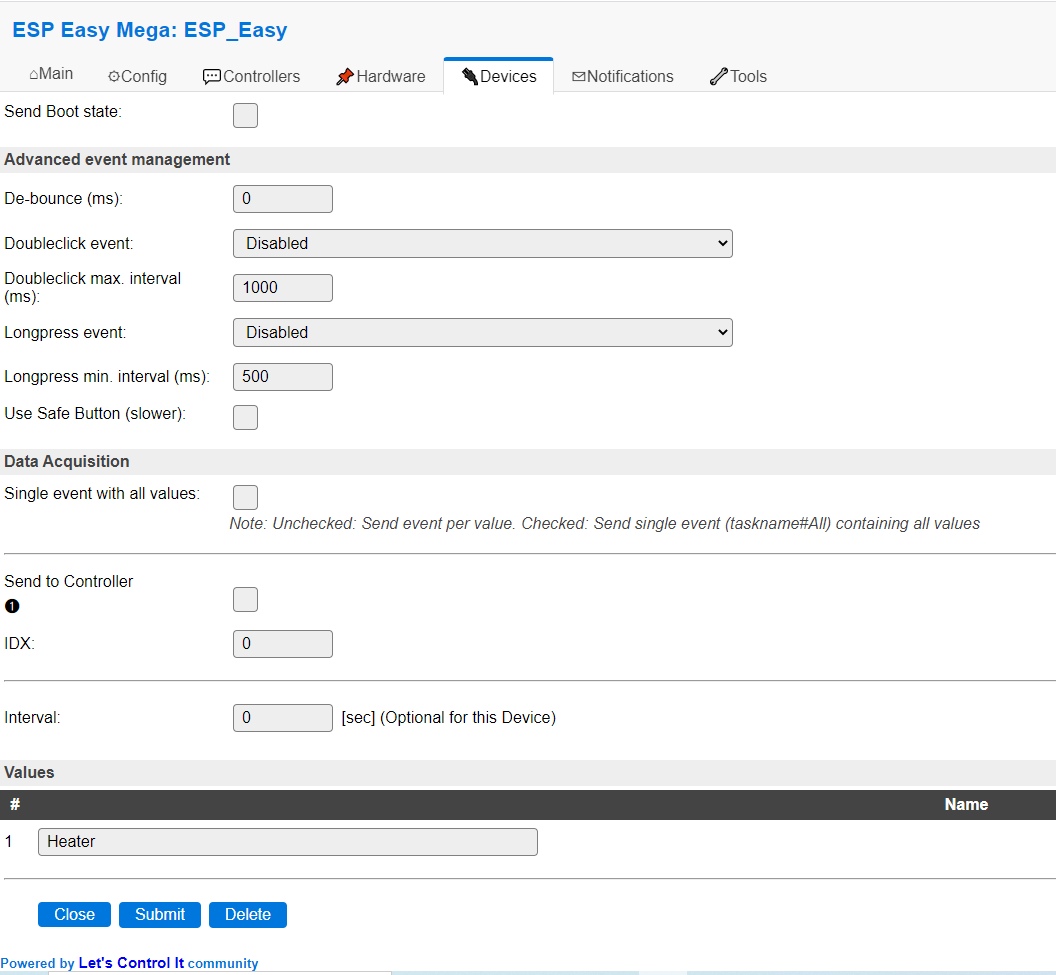Enable the Send to Controller checkbox
This screenshot has width=1056, height=975.
(245, 599)
